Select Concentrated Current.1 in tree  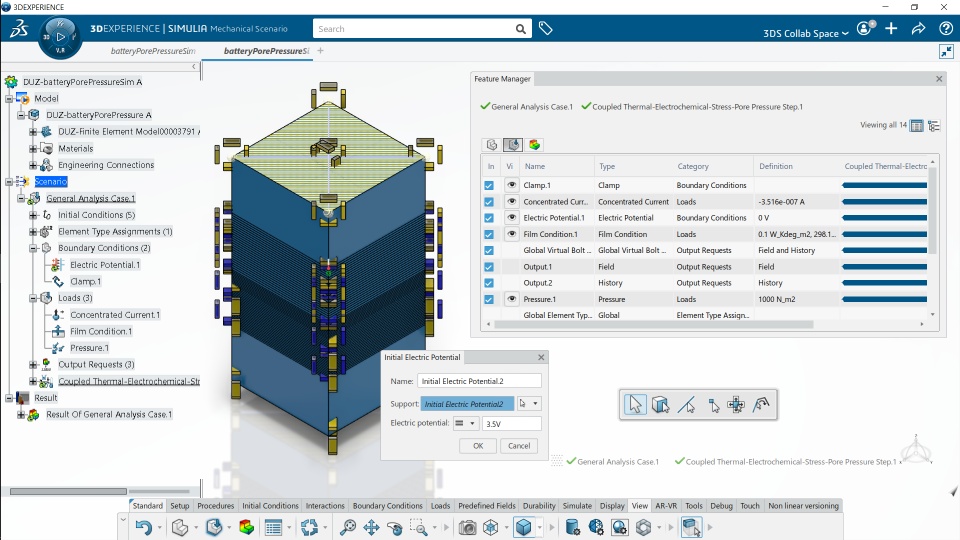114,315
